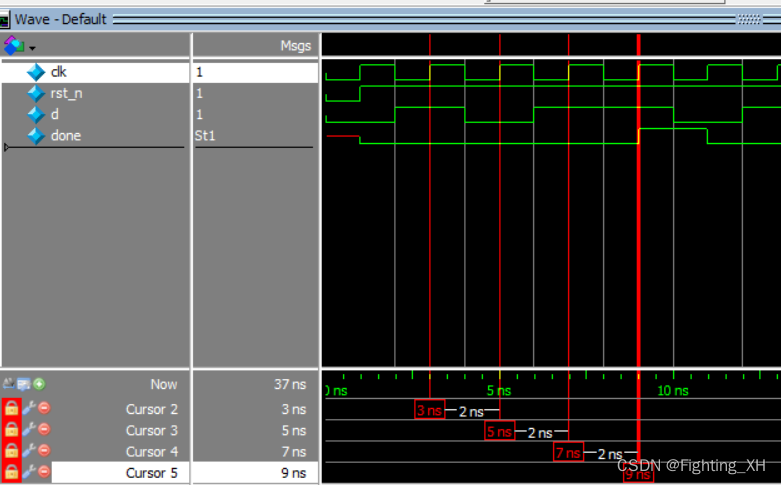Open Cursor 2 properties wrench icon

[x=28, y=409]
